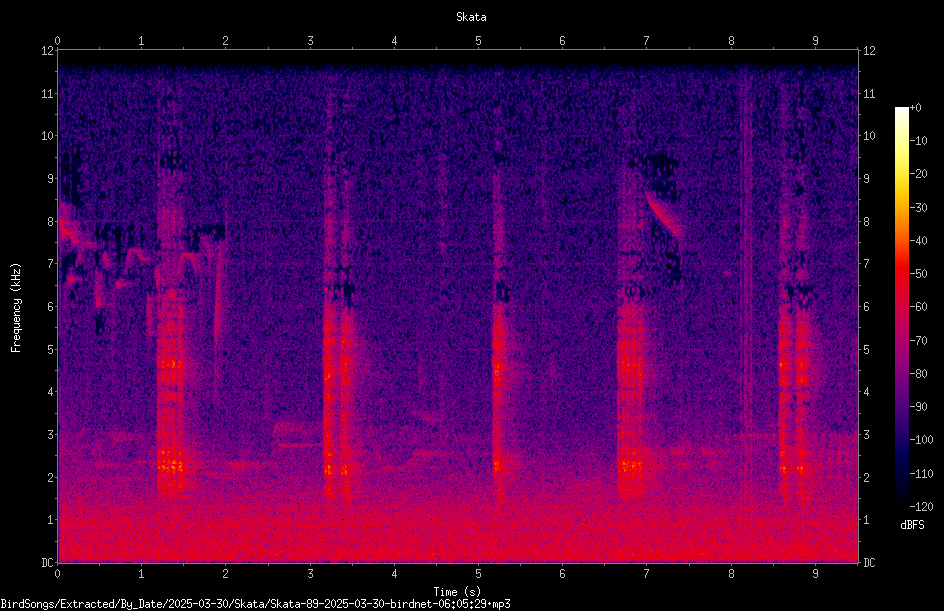
Task: Click the "dBFS" colorbar unit label
Action: point(912,525)
